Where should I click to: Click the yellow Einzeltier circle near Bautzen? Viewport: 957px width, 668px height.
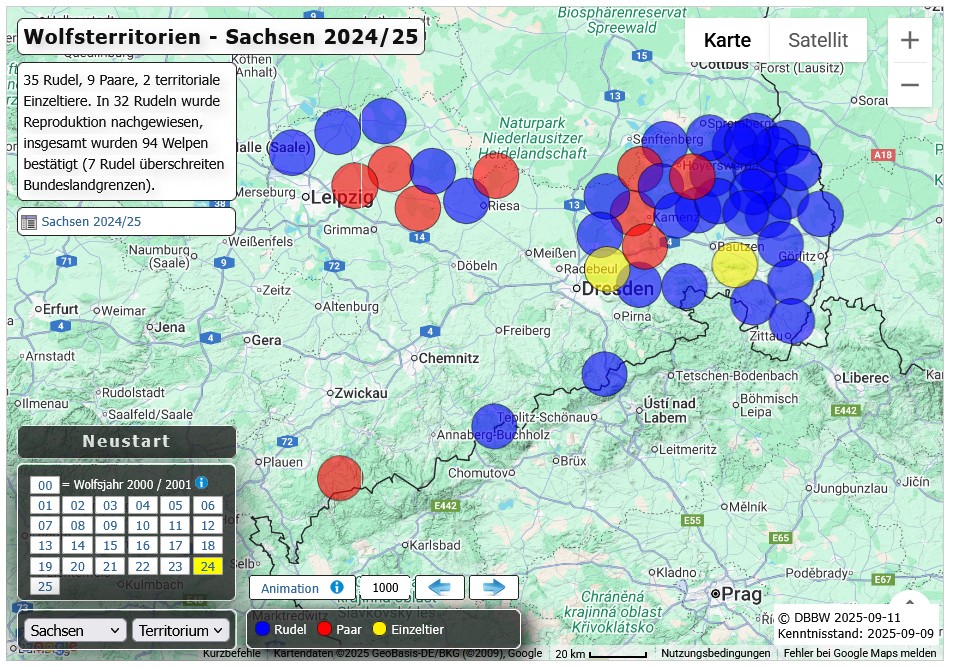[x=734, y=264]
